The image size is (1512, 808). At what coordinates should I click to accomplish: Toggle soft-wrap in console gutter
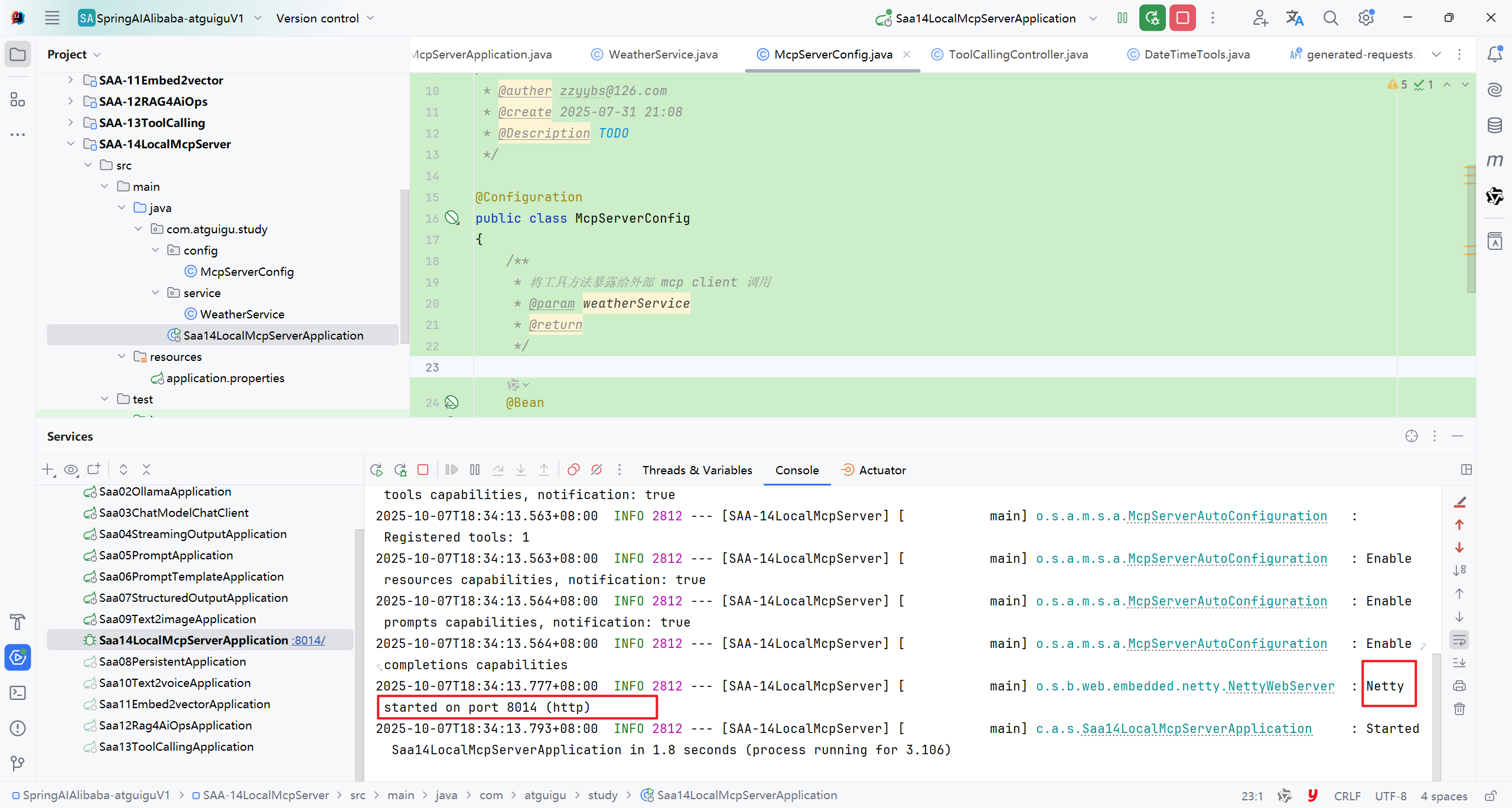point(1459,640)
